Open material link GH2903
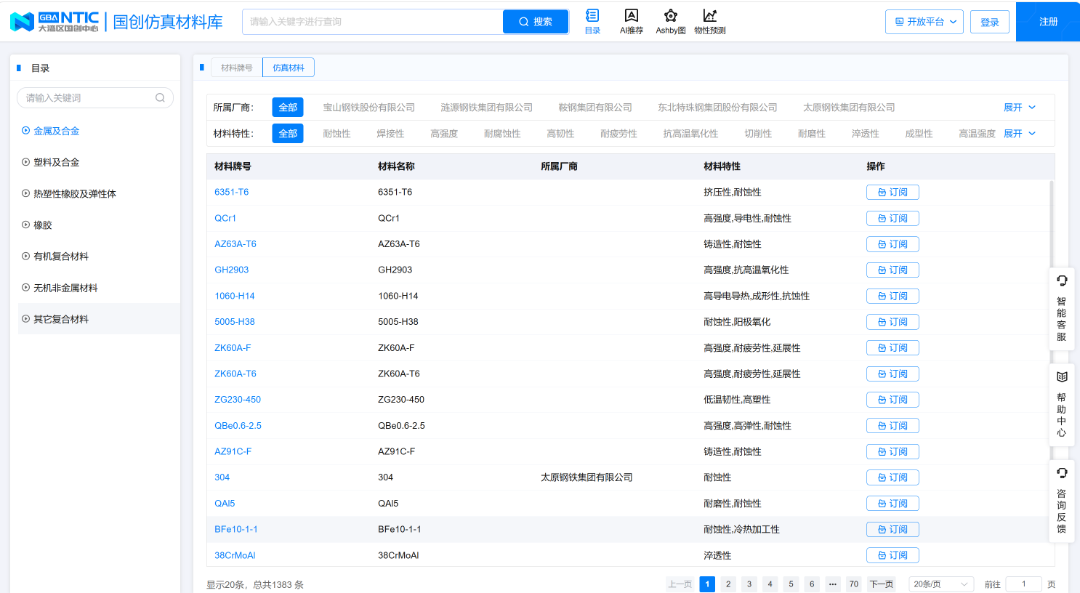Image resolution: width=1080 pixels, height=593 pixels. tap(231, 270)
